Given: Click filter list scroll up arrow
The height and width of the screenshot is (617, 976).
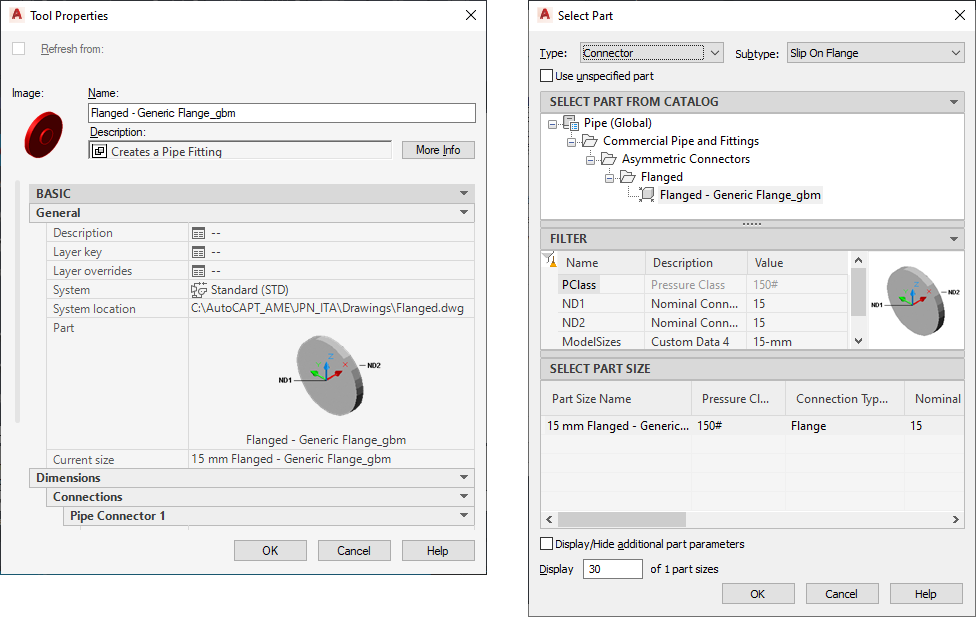Looking at the screenshot, I should (x=858, y=260).
